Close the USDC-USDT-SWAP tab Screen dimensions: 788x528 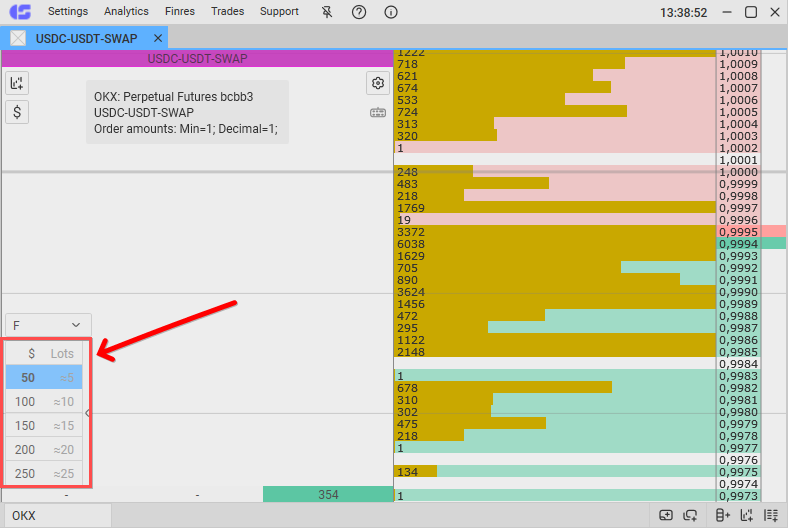158,38
